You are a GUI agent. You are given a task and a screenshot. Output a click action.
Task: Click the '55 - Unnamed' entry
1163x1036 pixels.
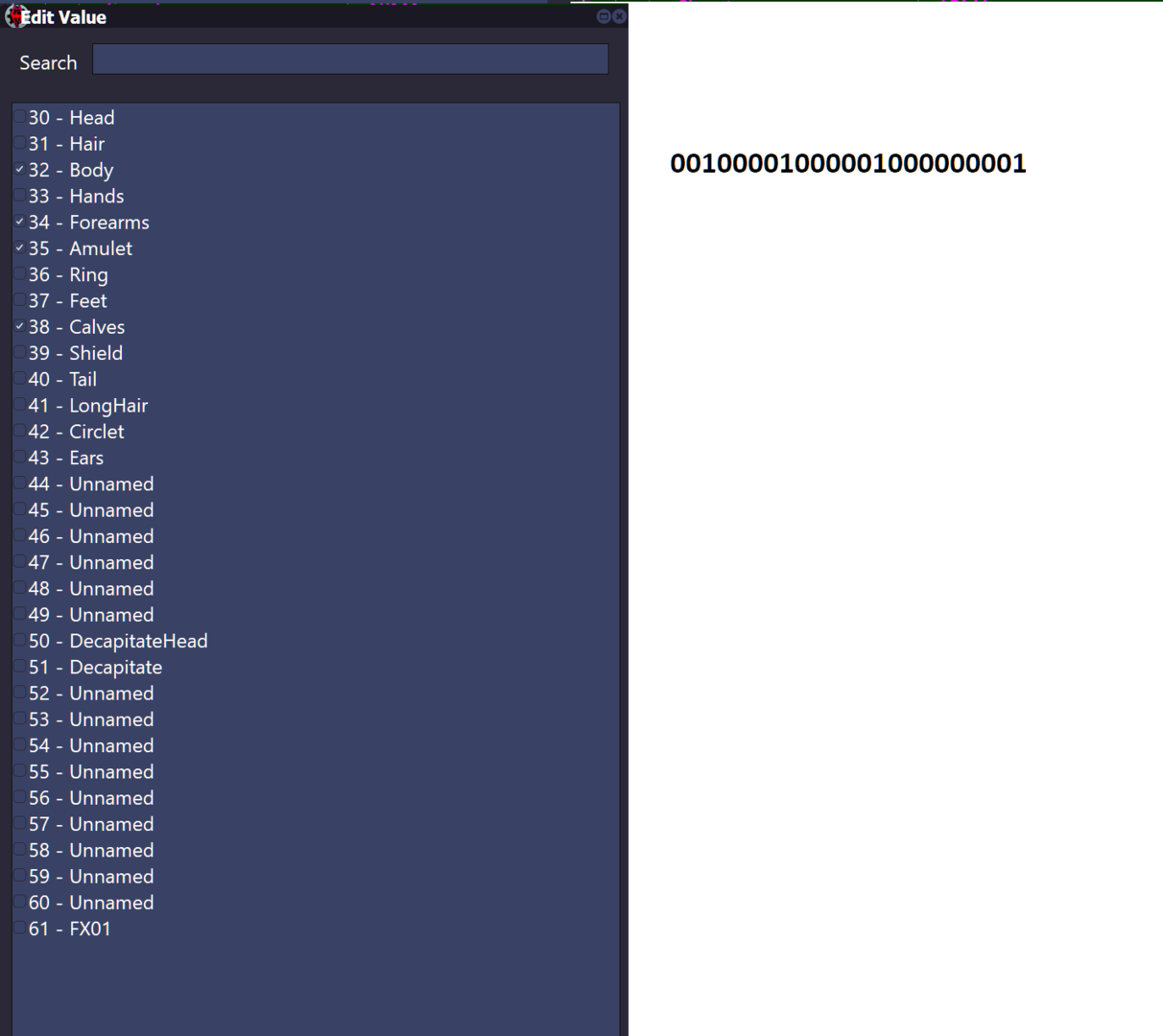click(91, 771)
